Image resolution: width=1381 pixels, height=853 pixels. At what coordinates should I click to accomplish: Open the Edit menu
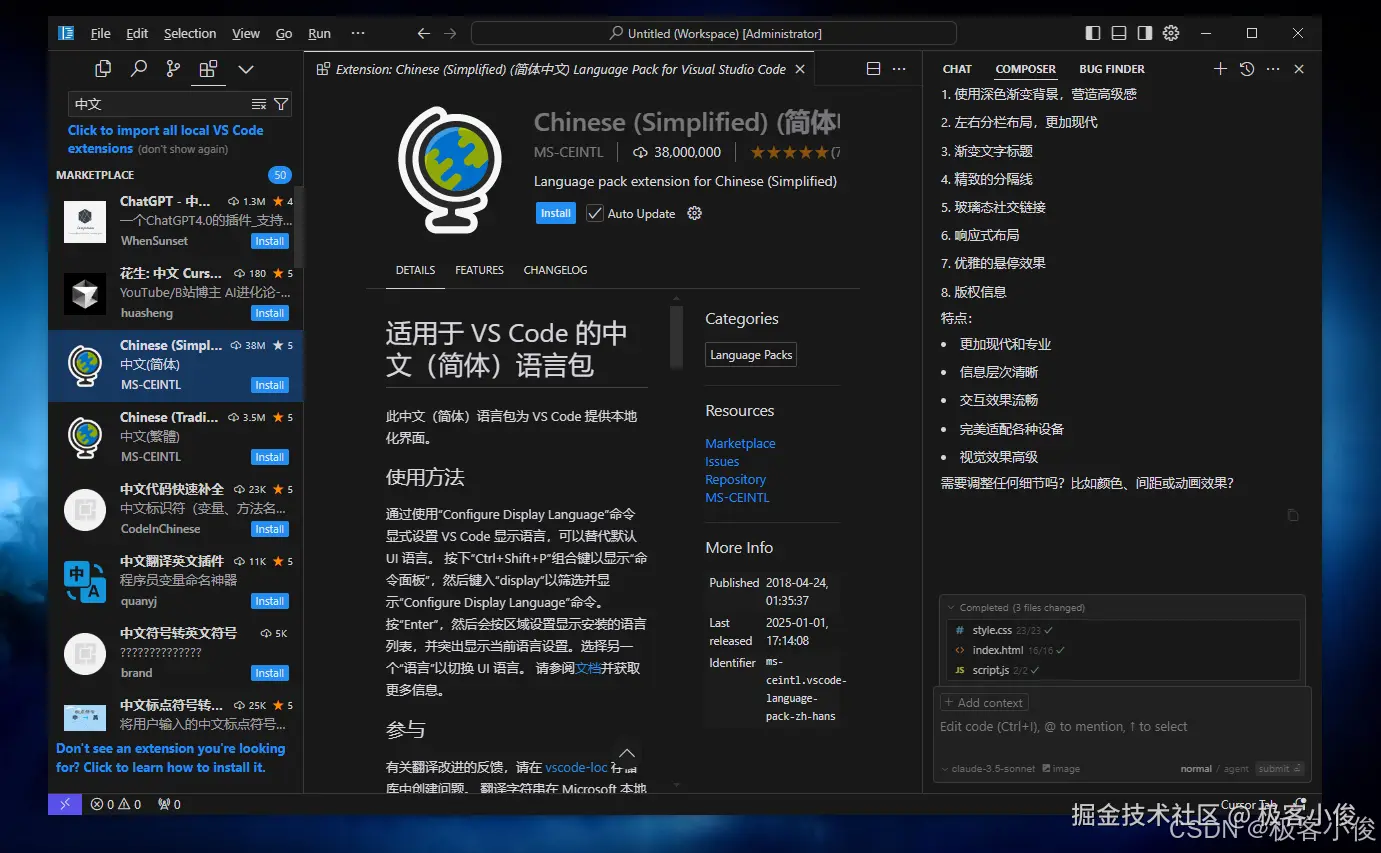(137, 33)
